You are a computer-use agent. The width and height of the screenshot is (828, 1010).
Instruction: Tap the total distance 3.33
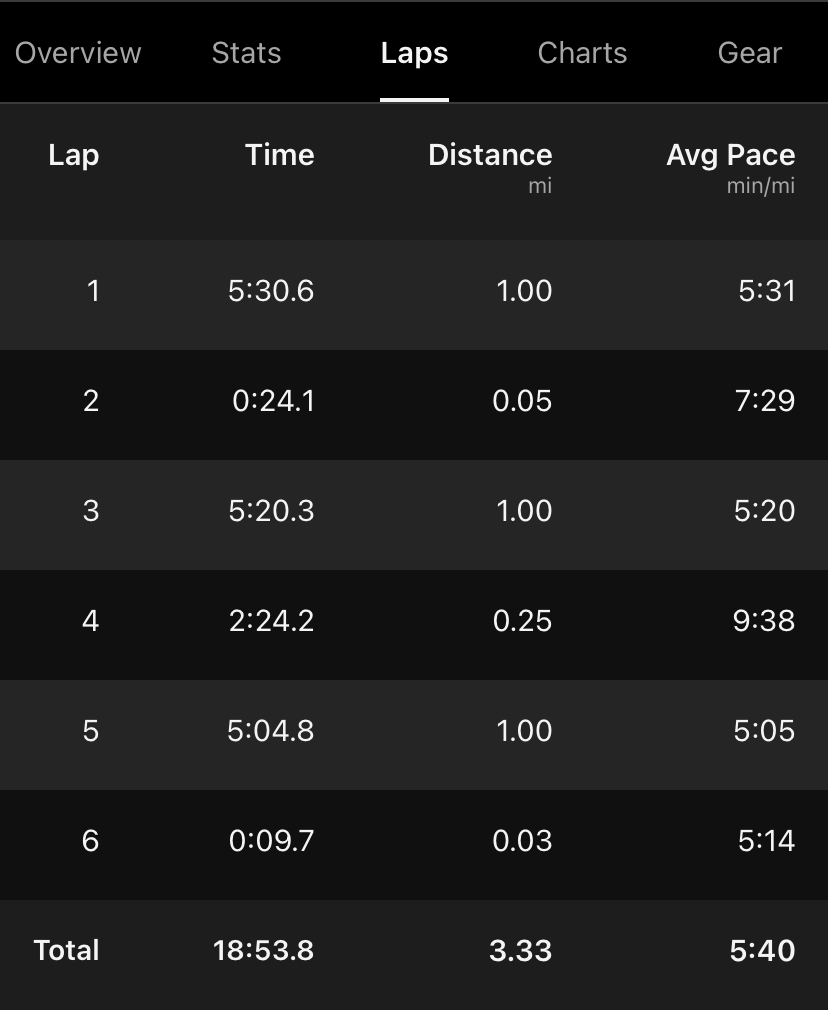[521, 951]
